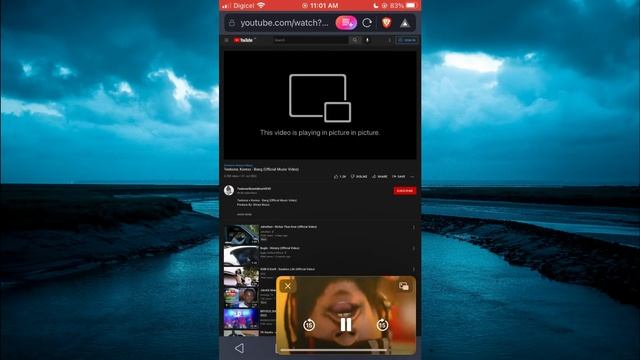Viewport: 640px width, 360px height.
Task: Tap the picture-in-picture placeholder in player
Action: coord(320,105)
